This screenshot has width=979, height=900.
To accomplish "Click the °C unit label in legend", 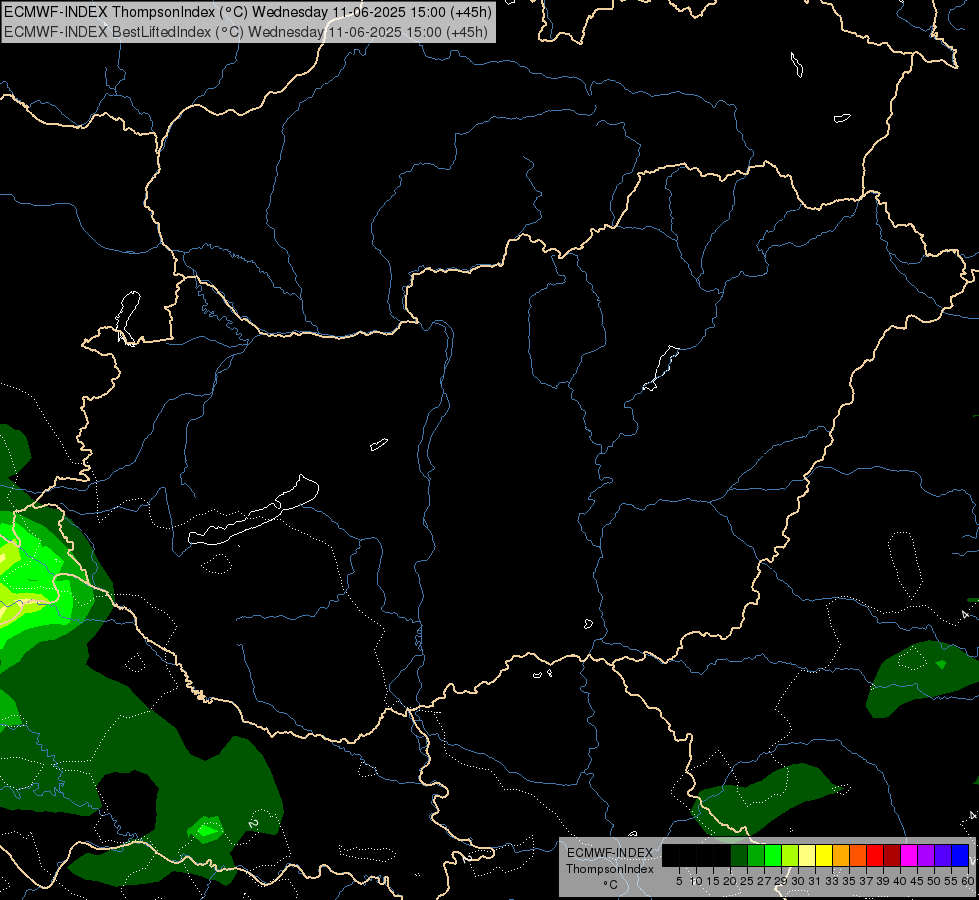I will (610, 885).
